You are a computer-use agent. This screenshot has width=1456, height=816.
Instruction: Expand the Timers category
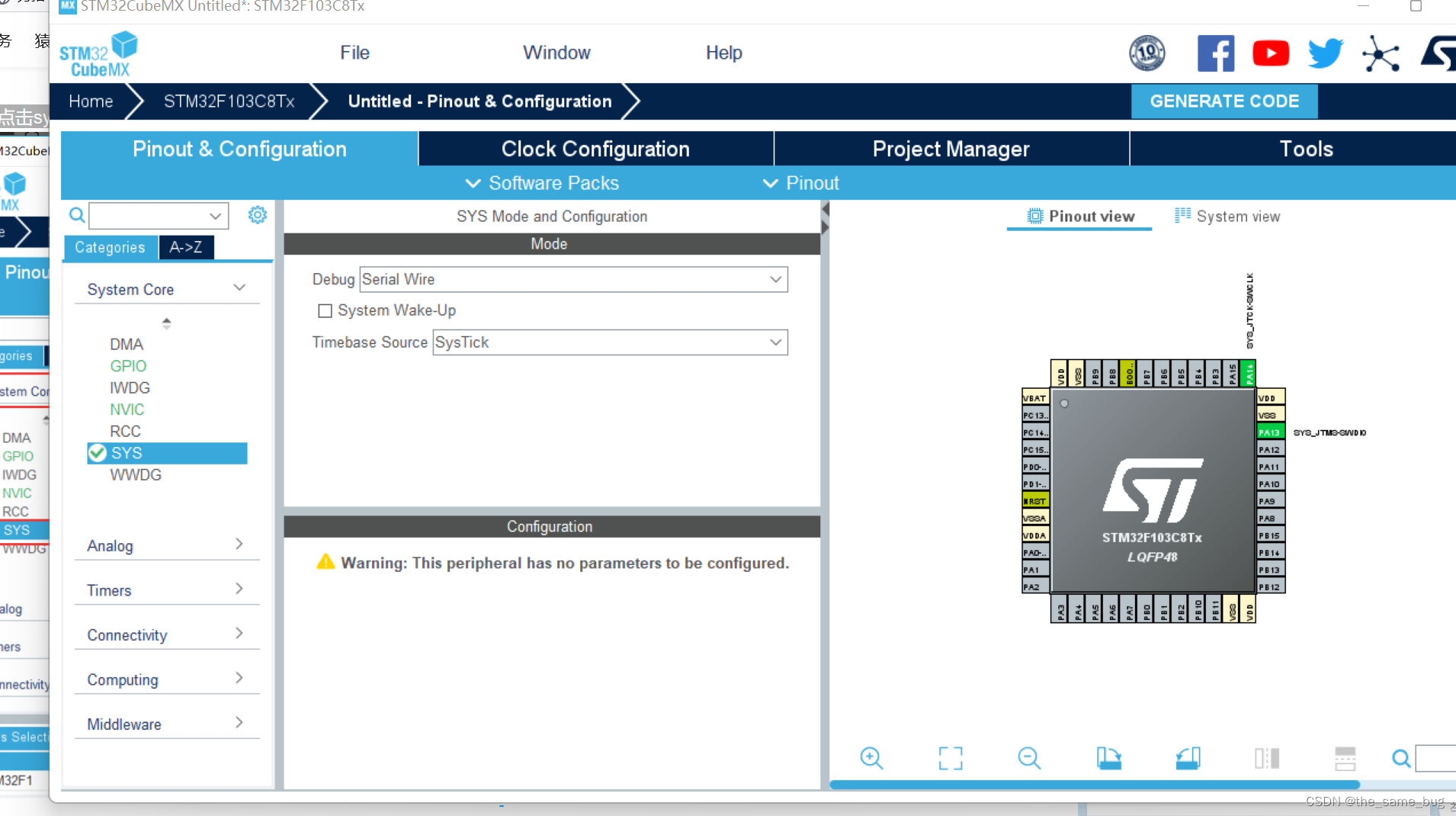tap(166, 590)
